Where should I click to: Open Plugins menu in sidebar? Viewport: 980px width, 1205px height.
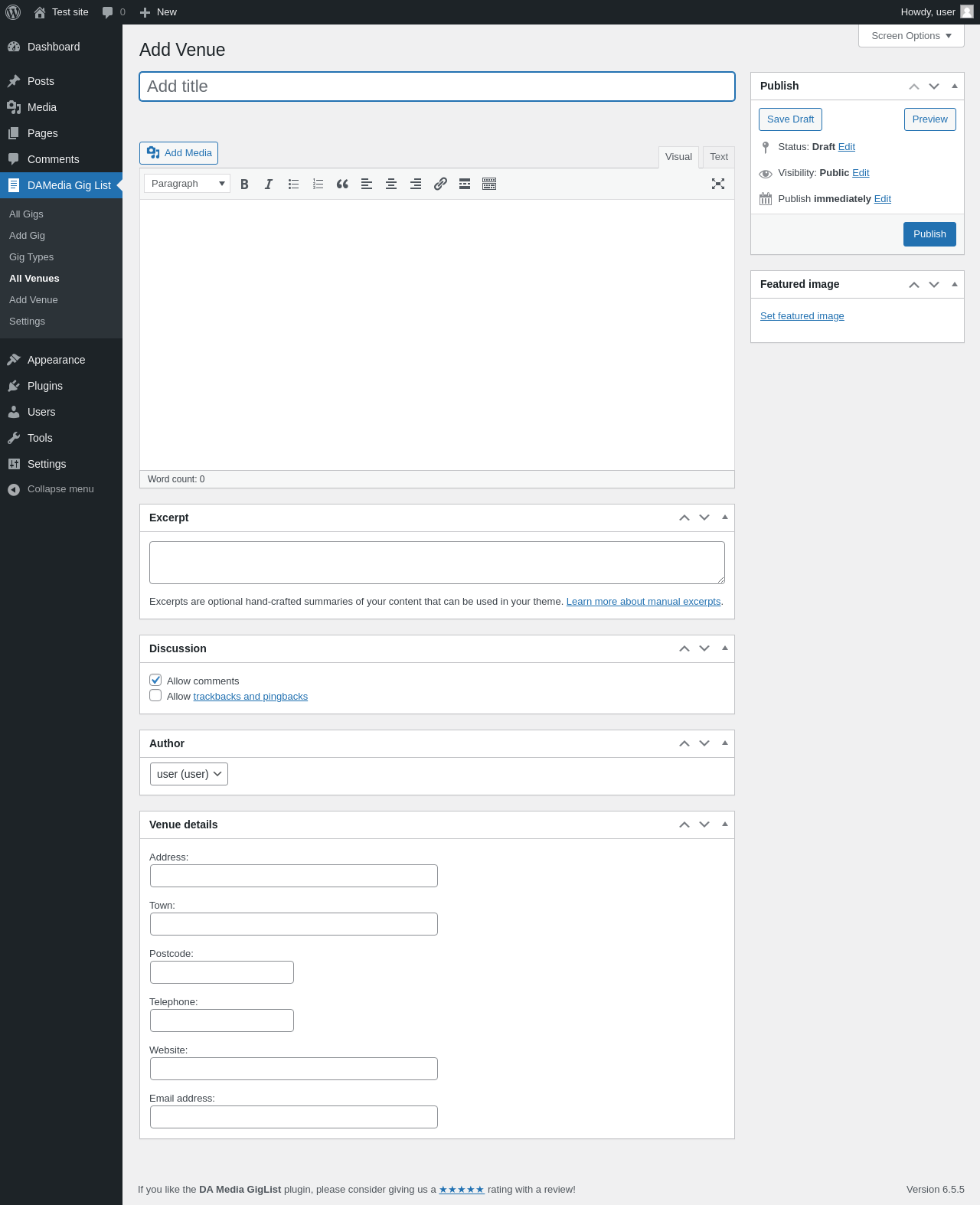[x=61, y=386]
